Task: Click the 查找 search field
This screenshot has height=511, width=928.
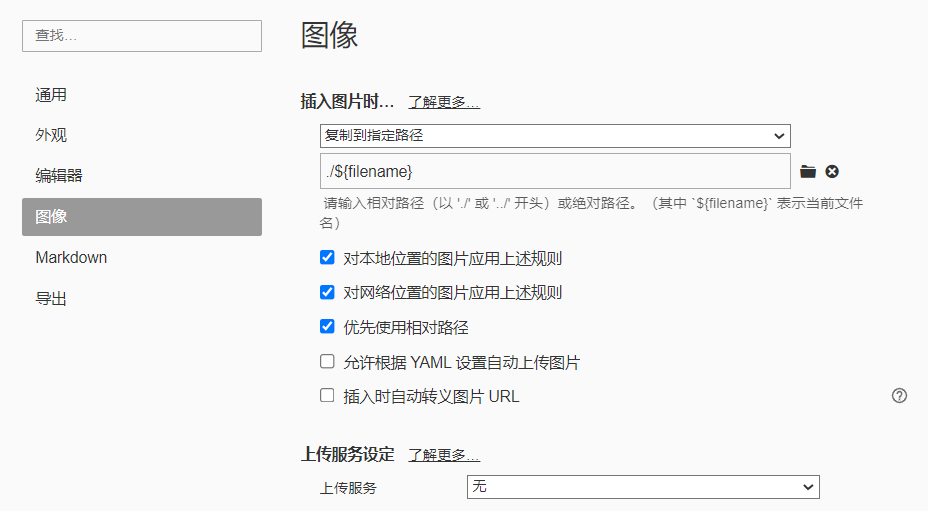Action: tap(142, 36)
